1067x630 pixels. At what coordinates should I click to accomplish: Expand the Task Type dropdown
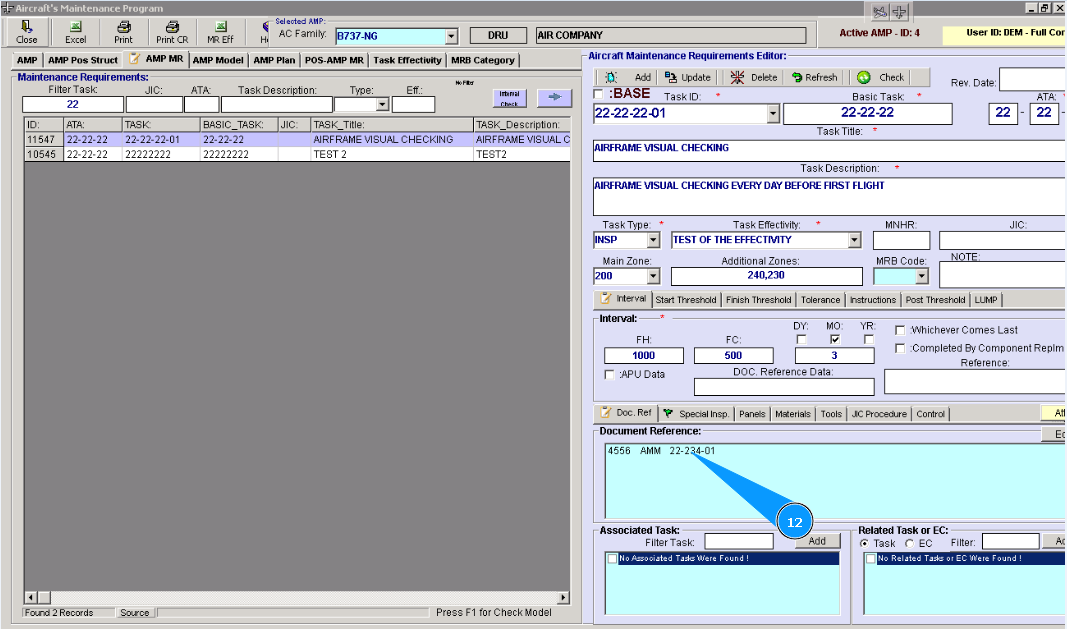pyautogui.click(x=653, y=240)
